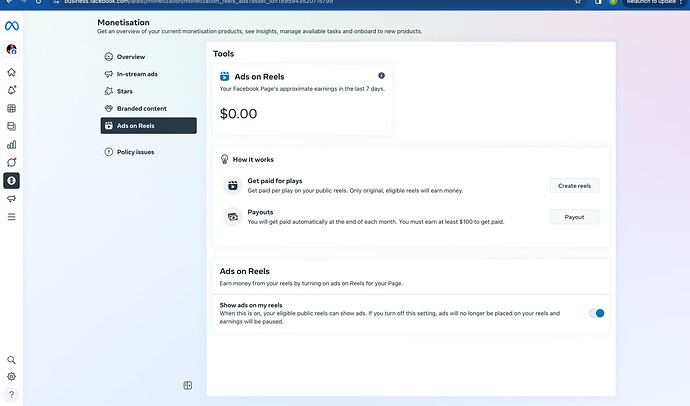Viewport: 690px width, 406px height.
Task: Click the browser reload button
Action: pyautogui.click(x=38, y=2)
